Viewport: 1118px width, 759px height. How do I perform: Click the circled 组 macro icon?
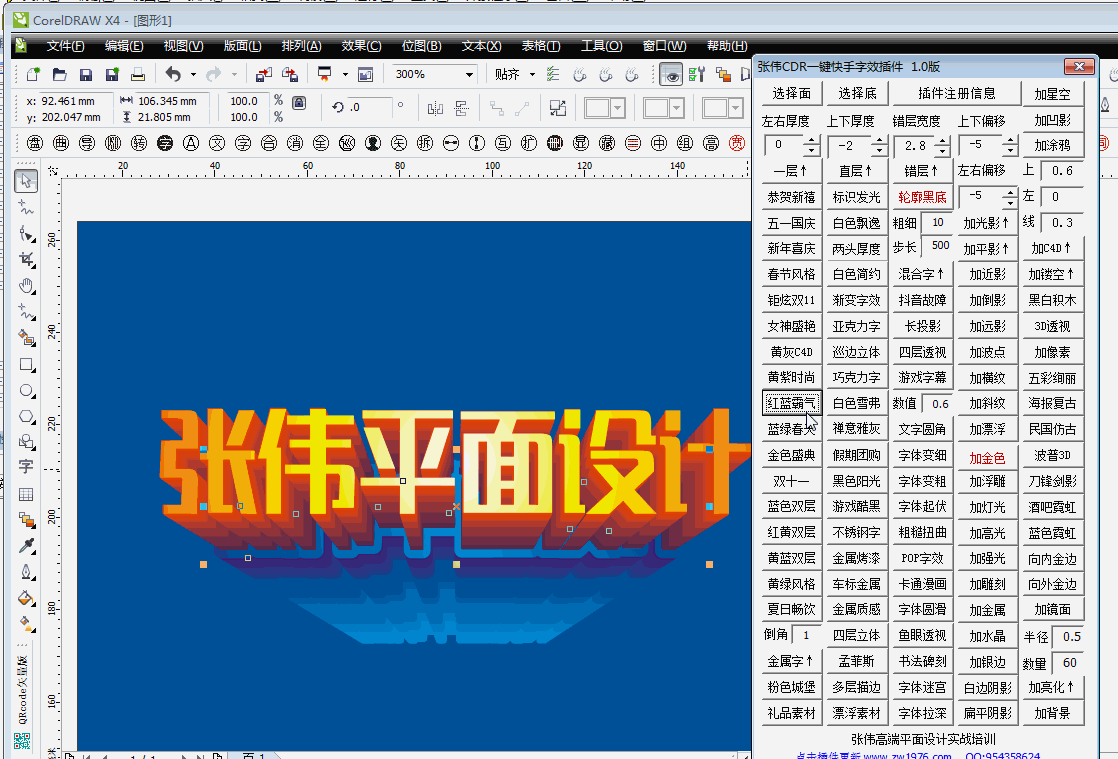[x=684, y=143]
